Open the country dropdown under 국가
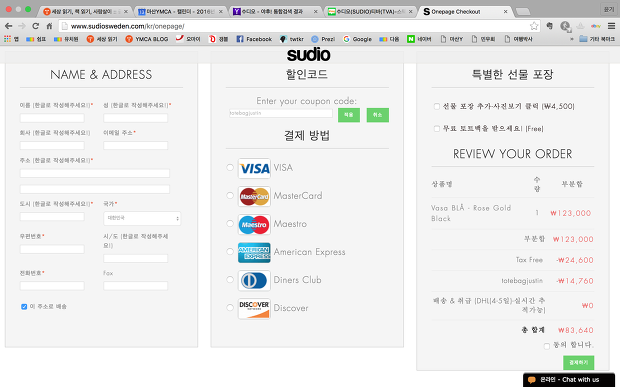Viewport: 620px width, 387px height. point(142,218)
